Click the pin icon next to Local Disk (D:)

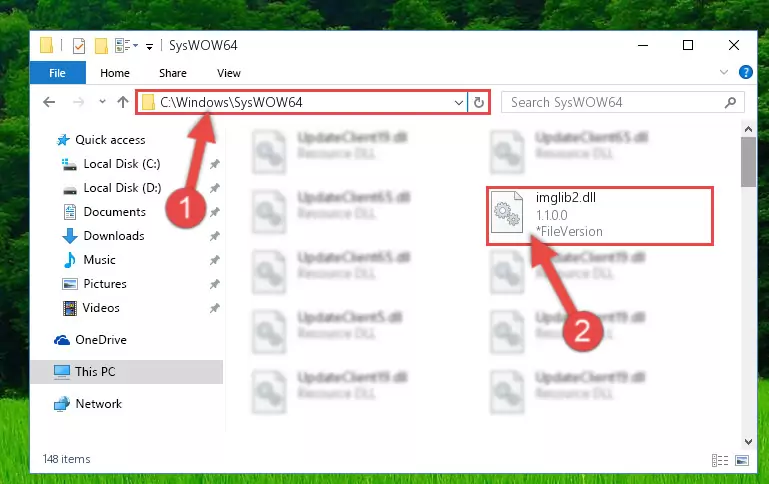coord(214,188)
